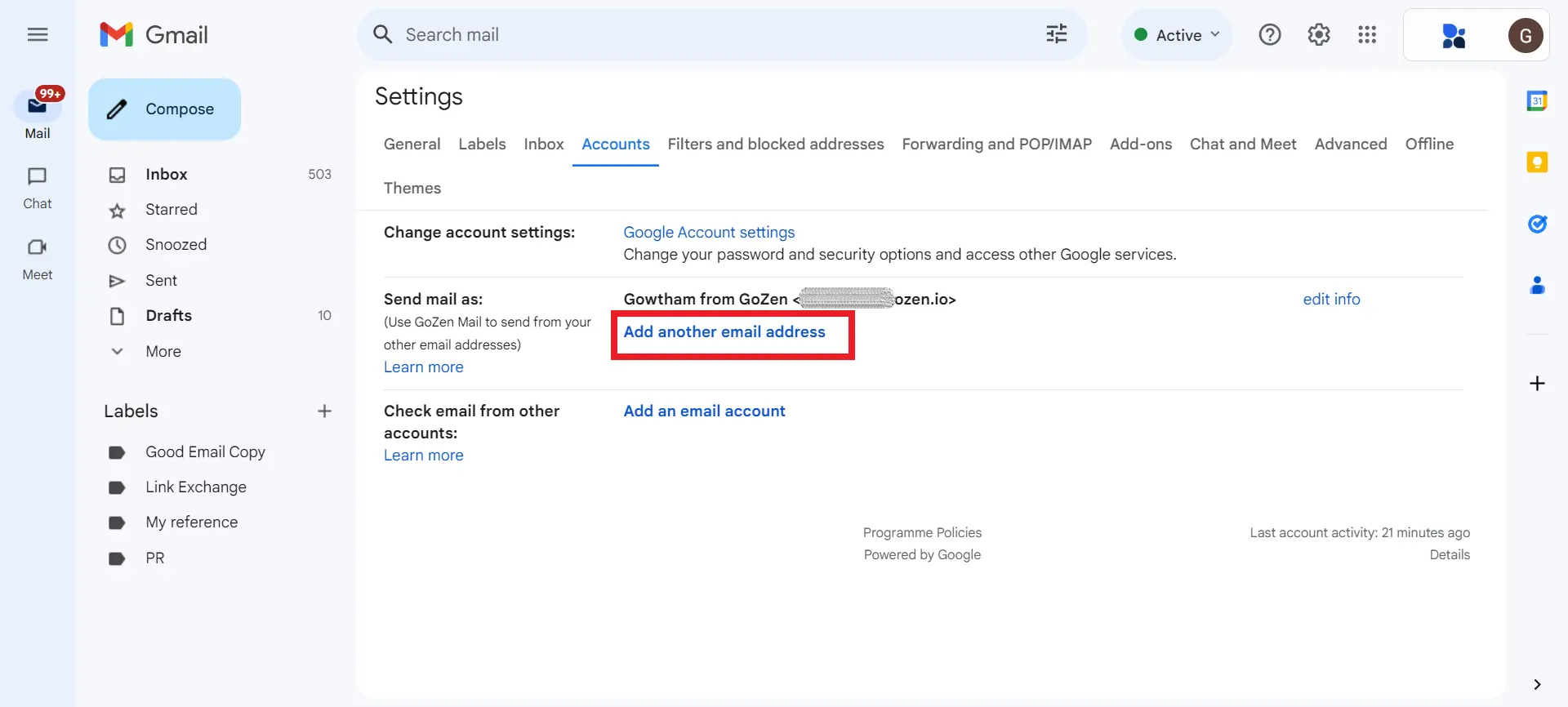Open the Active status dropdown

tap(1177, 35)
